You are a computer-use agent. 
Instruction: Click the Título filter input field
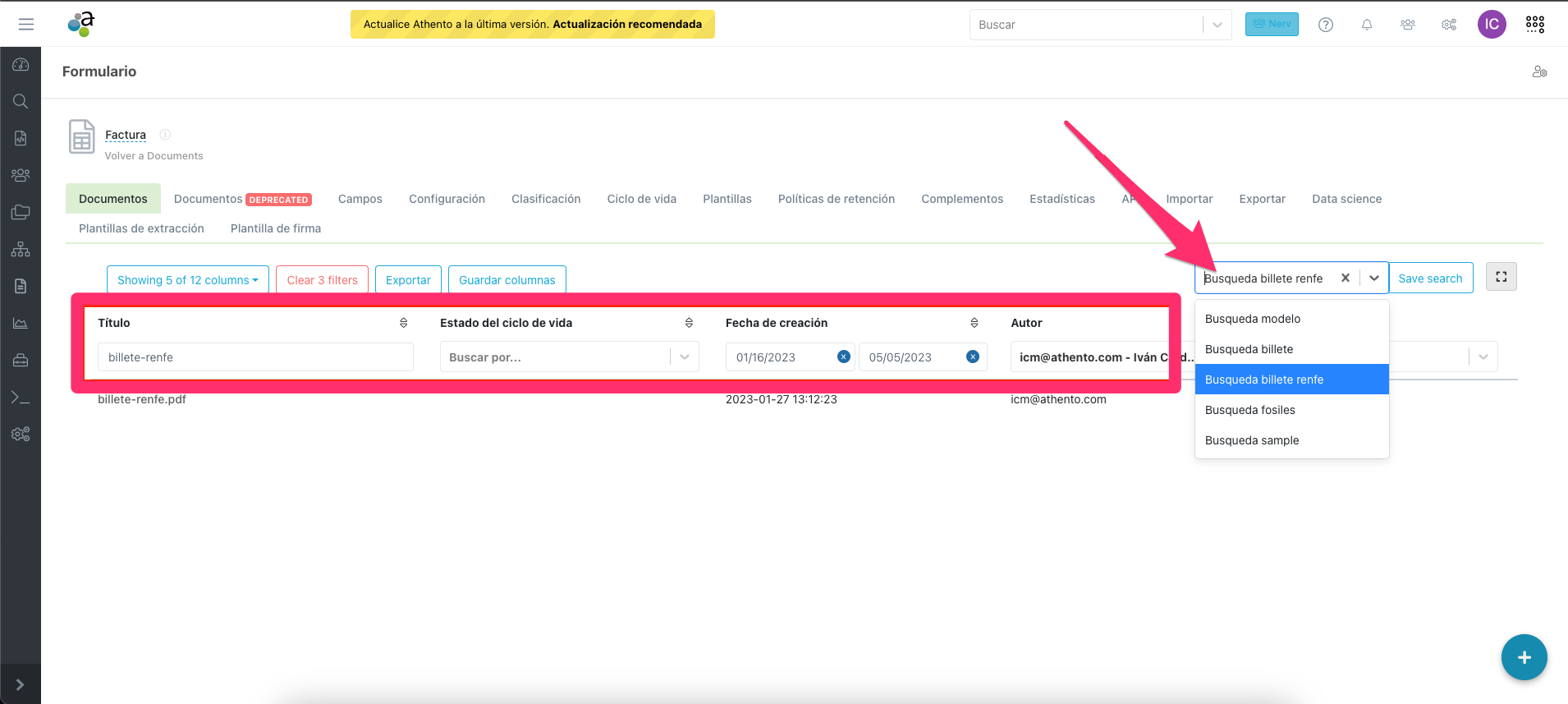[255, 357]
